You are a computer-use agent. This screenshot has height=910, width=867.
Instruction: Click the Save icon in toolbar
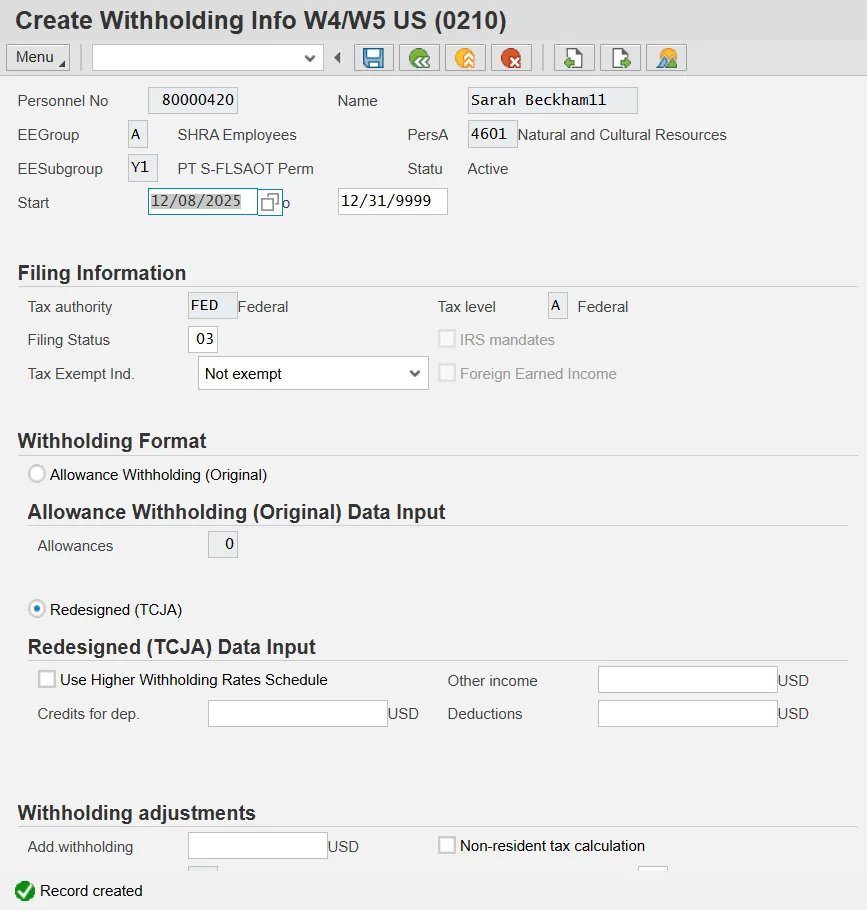pos(374,58)
